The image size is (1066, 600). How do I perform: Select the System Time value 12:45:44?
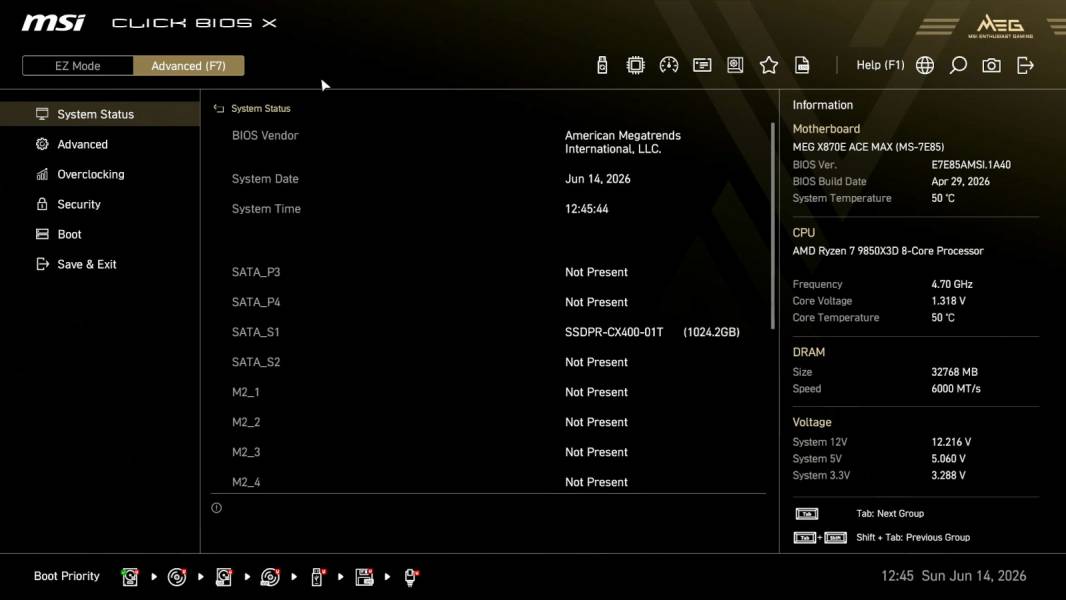click(586, 209)
